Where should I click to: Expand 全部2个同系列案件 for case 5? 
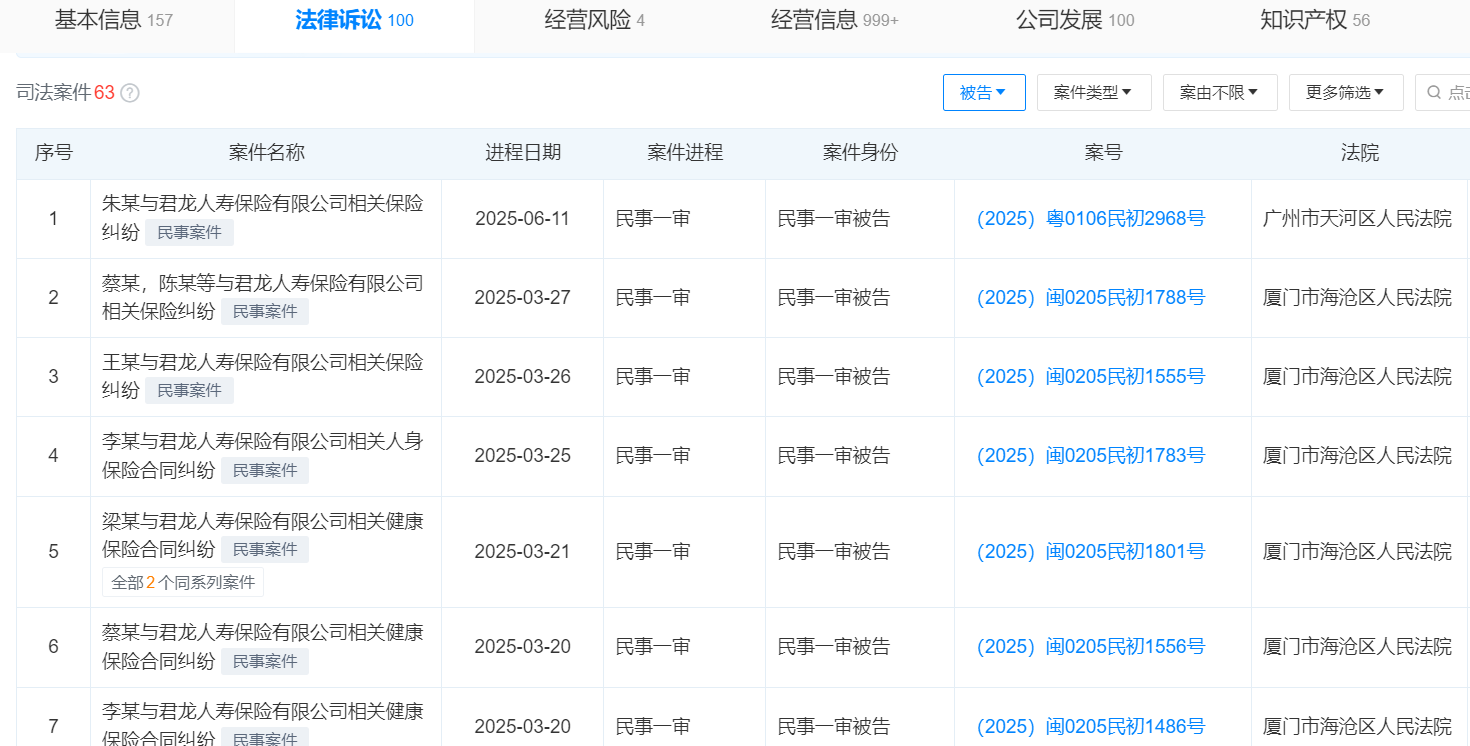pos(182,581)
